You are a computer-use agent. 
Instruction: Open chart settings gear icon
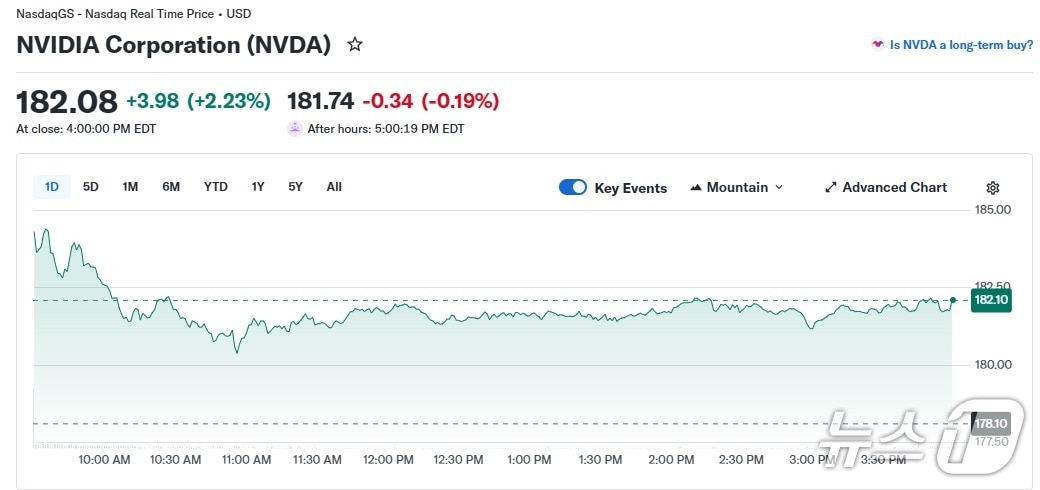[x=992, y=188]
